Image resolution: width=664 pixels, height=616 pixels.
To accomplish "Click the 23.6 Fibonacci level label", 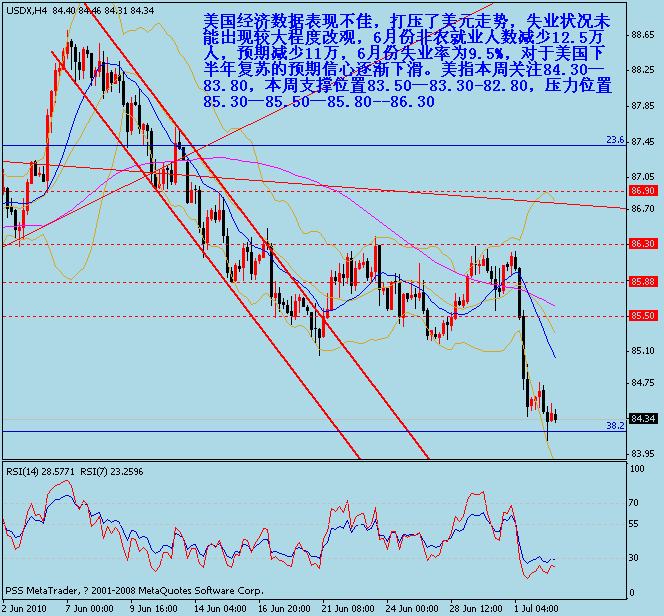I will 615,140.
